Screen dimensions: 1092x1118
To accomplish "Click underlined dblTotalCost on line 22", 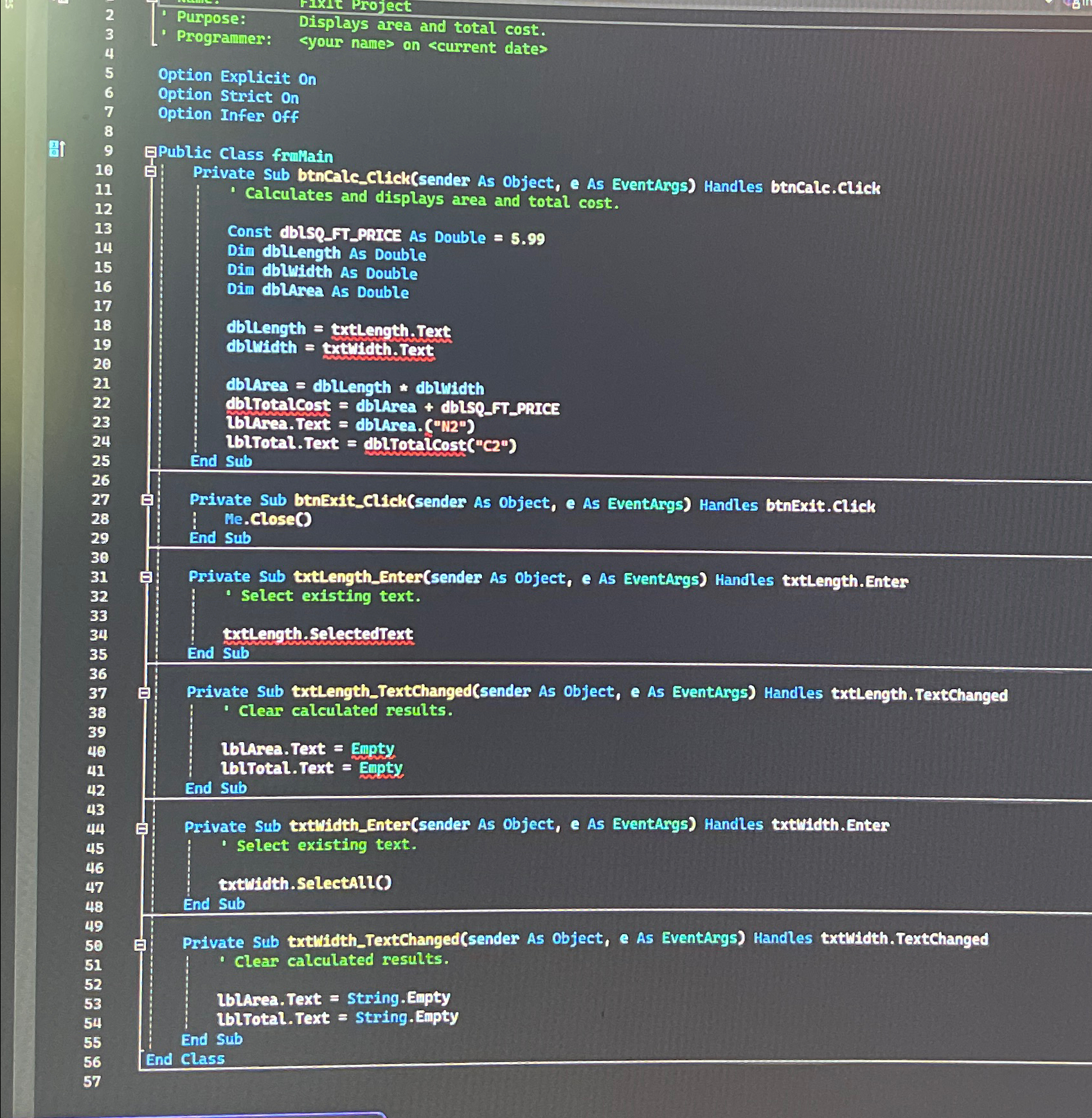I will click(278, 405).
